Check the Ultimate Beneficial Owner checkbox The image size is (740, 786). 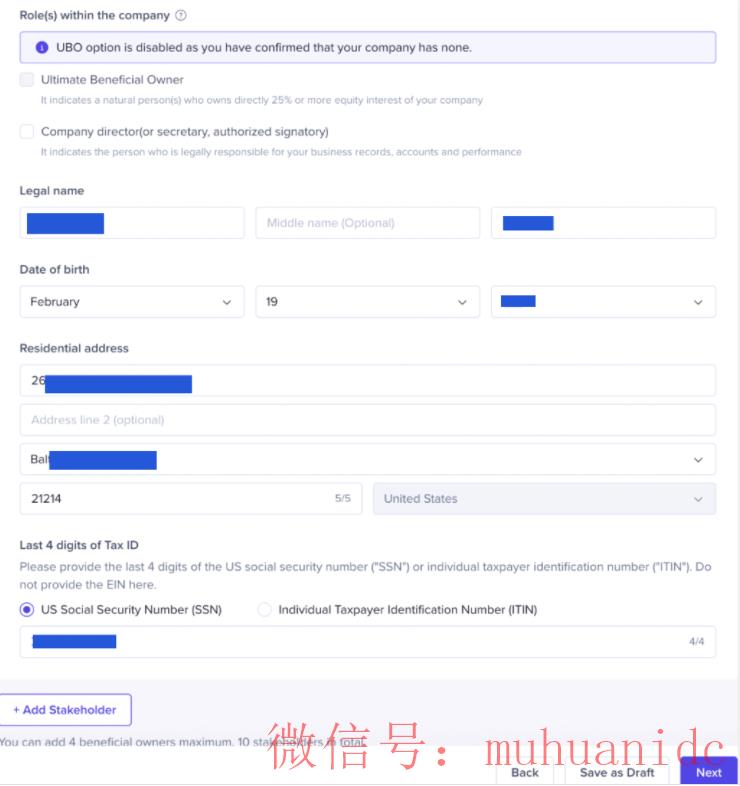pos(27,80)
